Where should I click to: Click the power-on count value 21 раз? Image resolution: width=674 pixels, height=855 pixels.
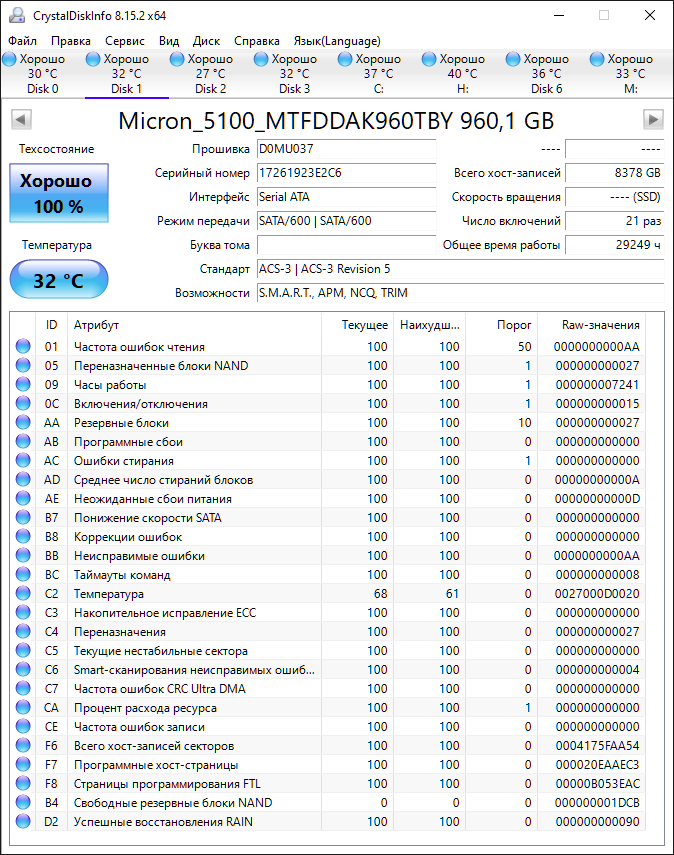tap(615, 221)
